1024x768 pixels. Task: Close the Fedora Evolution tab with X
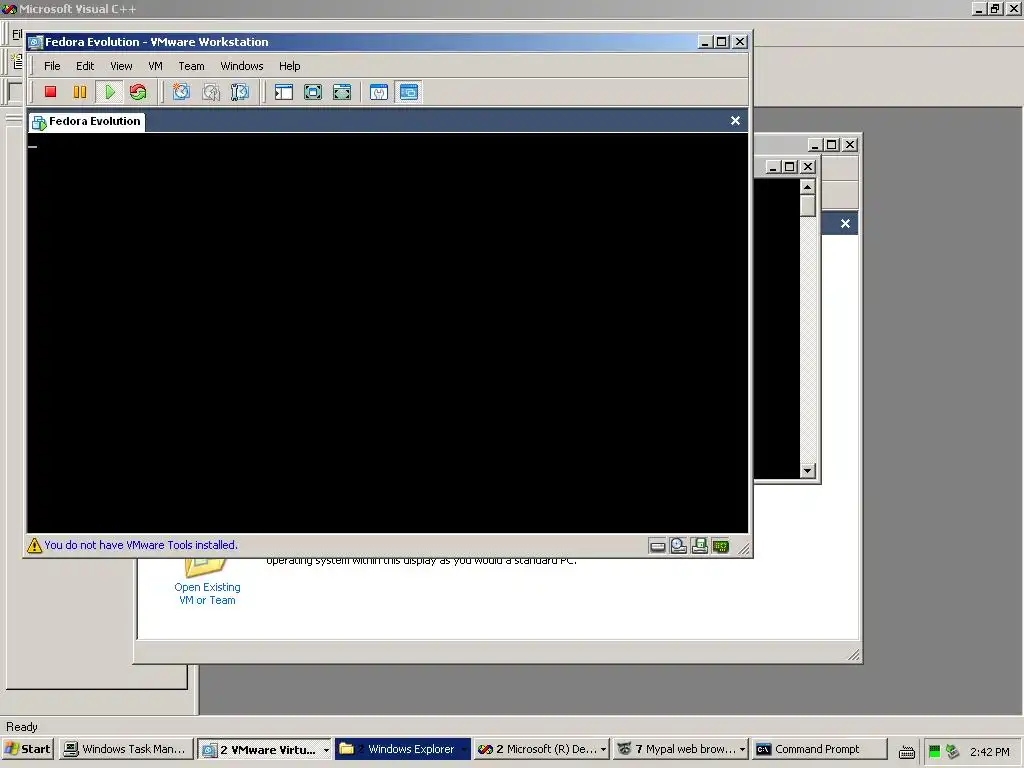coord(735,121)
